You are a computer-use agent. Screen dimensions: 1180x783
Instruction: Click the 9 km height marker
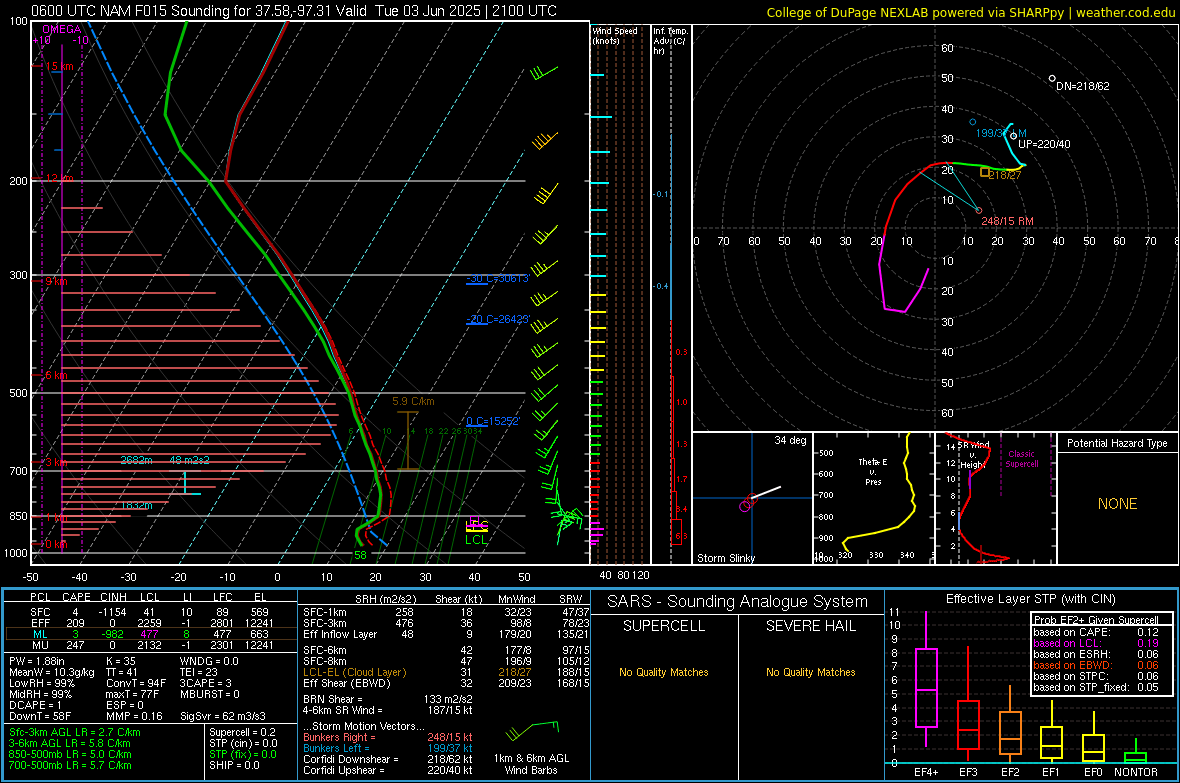[56, 282]
